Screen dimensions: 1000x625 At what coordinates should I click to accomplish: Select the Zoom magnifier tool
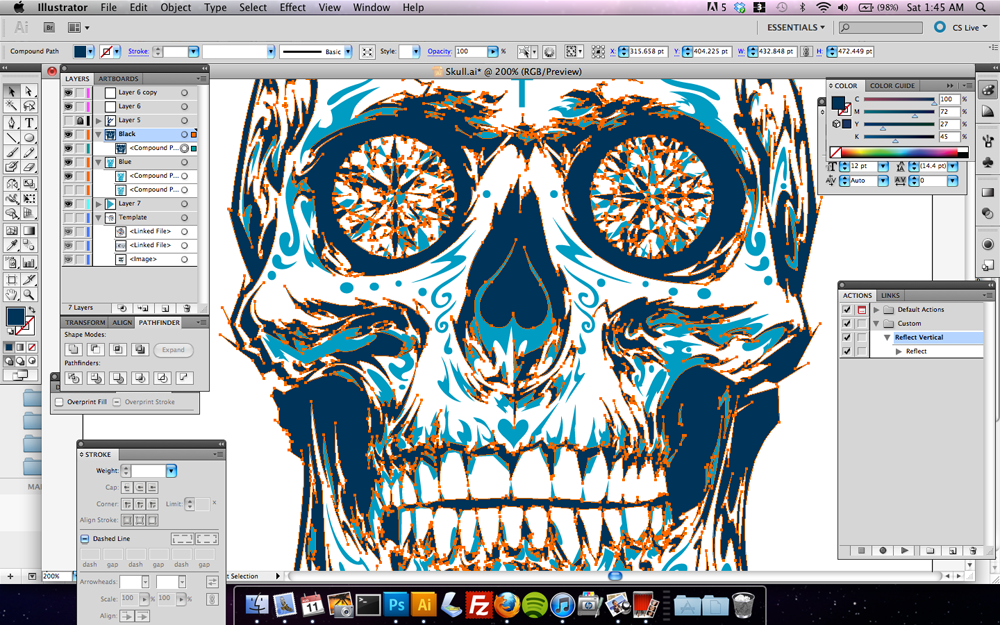click(x=29, y=295)
